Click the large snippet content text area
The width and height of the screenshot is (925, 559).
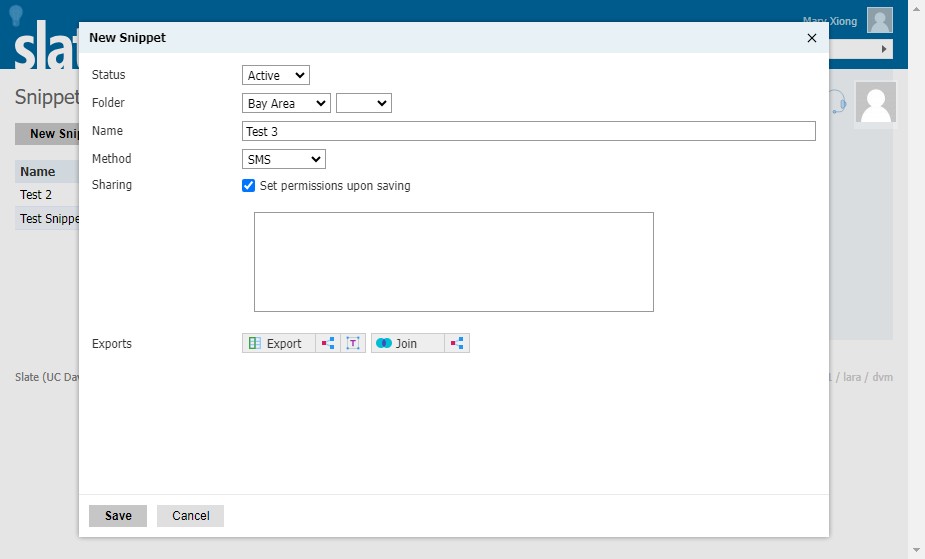coord(454,262)
